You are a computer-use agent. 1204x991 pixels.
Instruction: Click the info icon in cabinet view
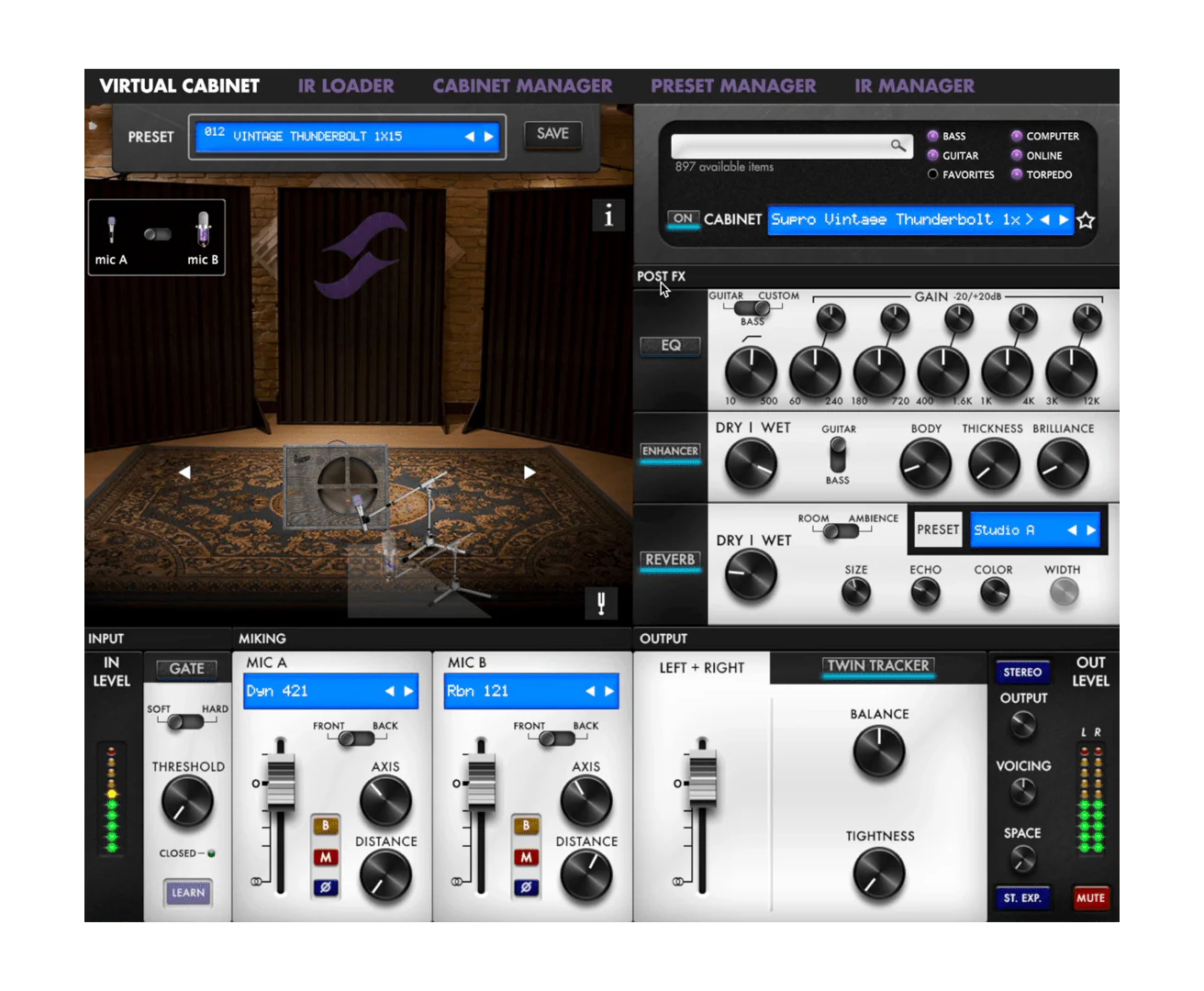[608, 216]
